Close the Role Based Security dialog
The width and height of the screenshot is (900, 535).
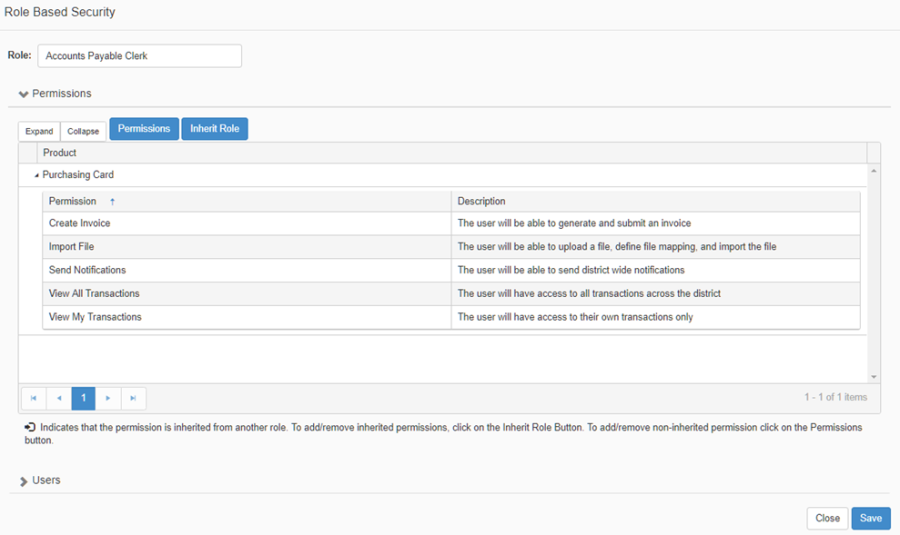827,518
